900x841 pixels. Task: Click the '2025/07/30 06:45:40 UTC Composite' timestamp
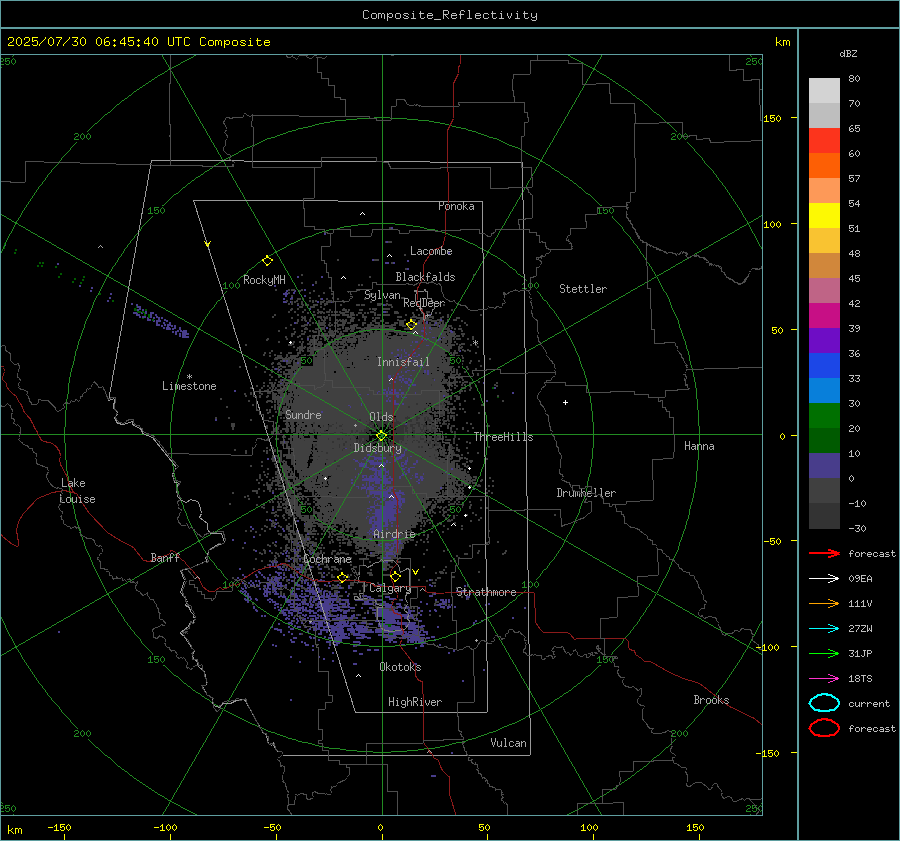(138, 42)
